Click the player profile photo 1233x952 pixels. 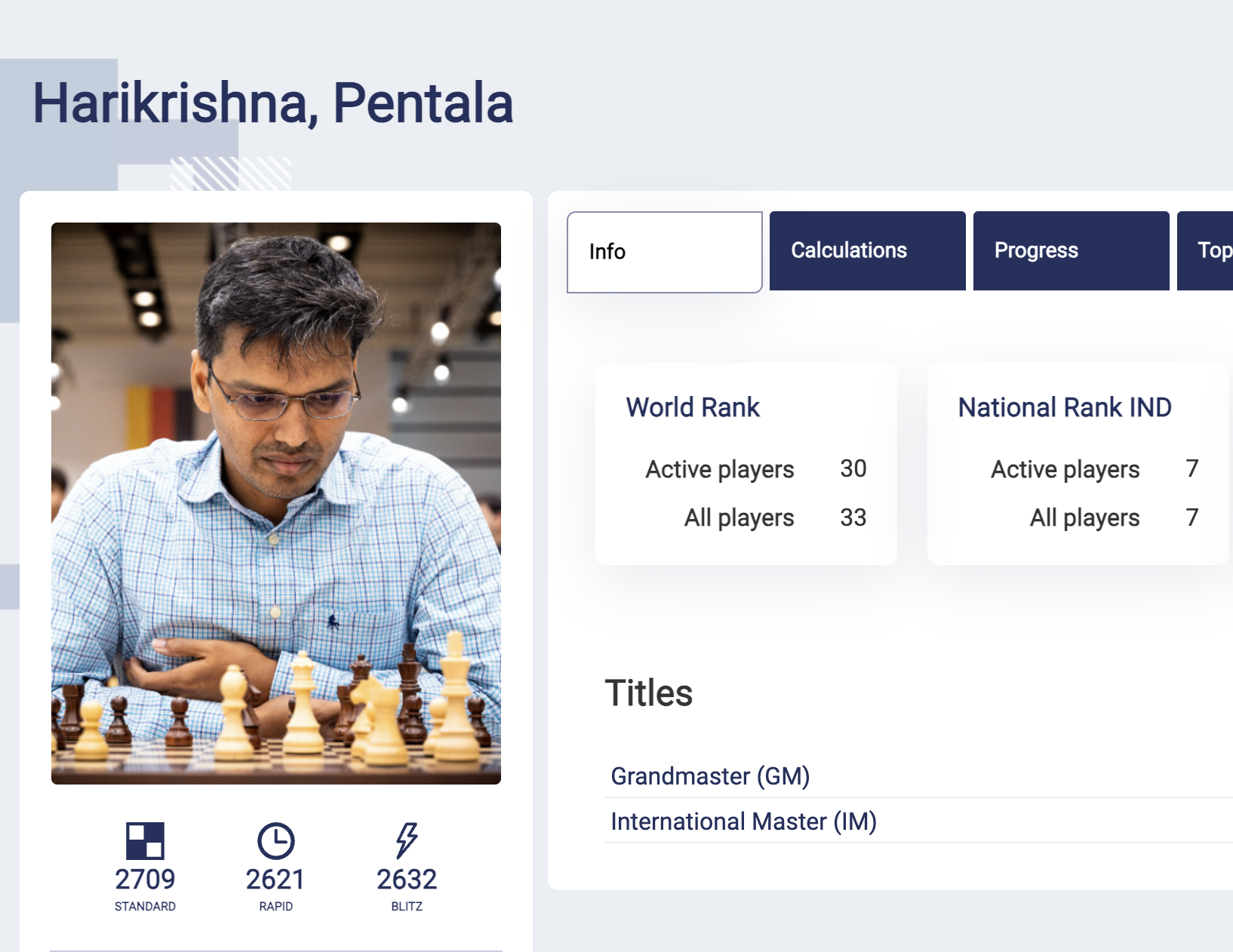point(276,503)
